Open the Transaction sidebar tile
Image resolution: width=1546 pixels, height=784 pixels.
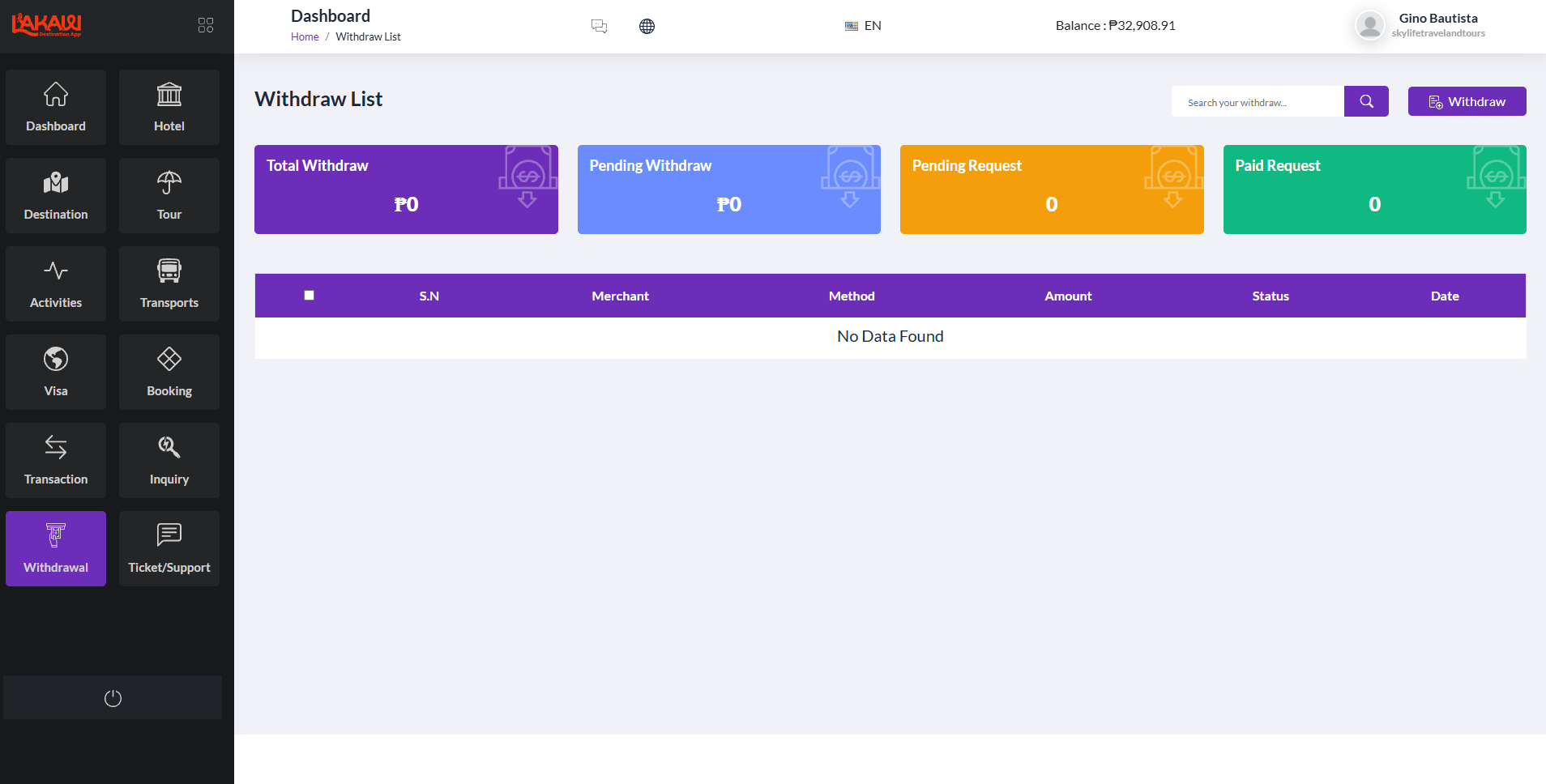(56, 460)
